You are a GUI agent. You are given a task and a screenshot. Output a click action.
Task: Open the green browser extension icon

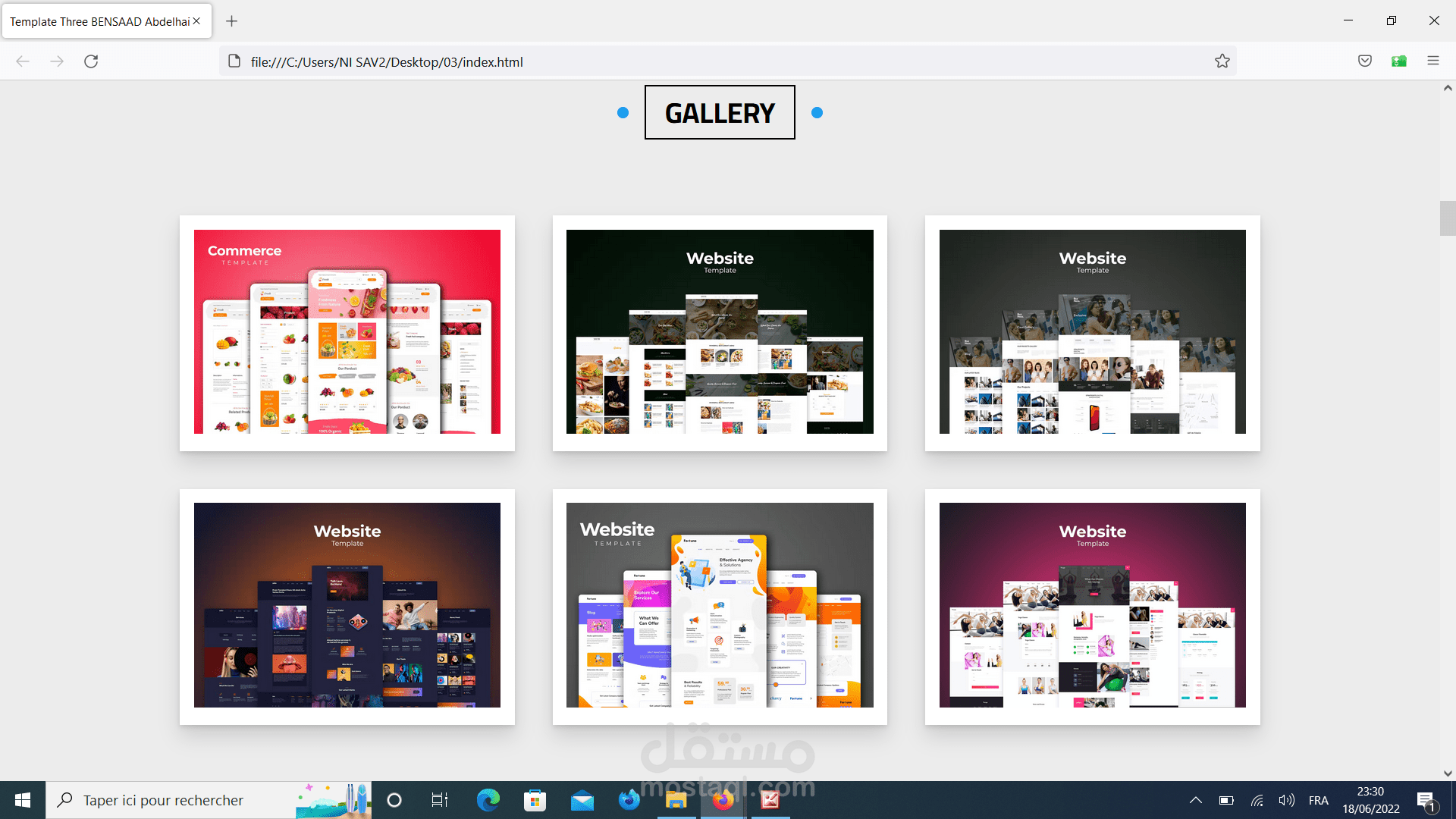(1399, 61)
